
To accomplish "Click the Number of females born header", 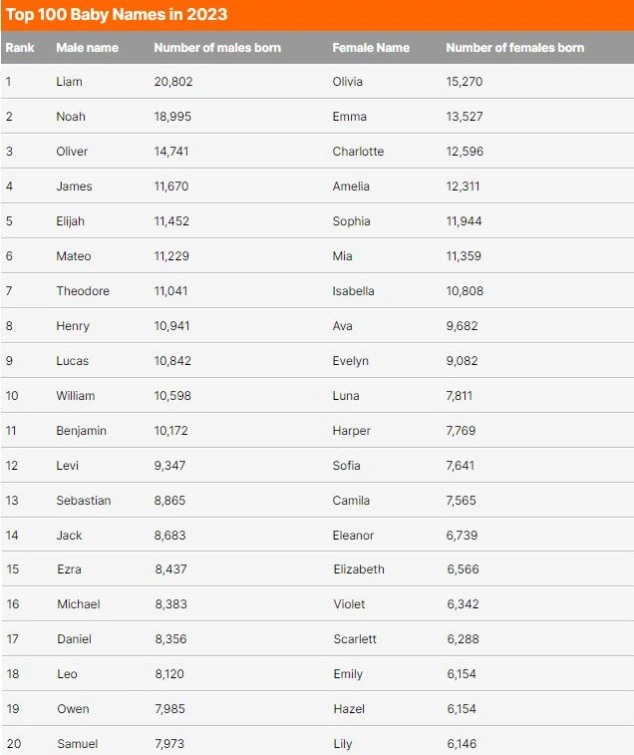I will coord(515,48).
